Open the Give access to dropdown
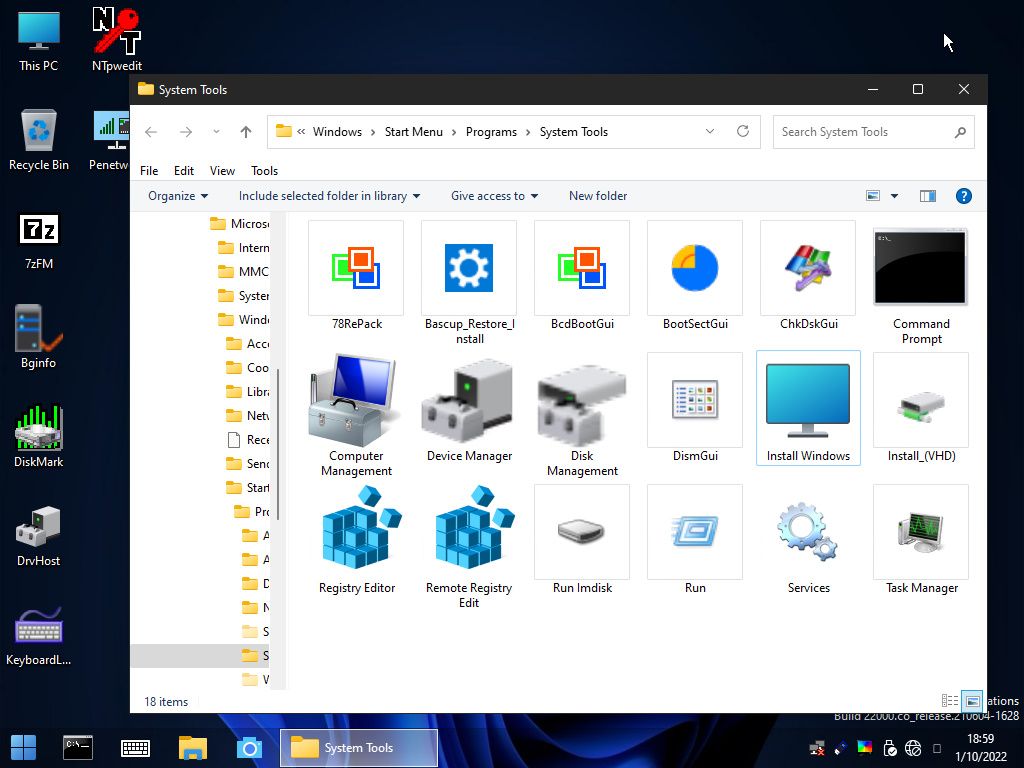The width and height of the screenshot is (1024, 768). [494, 196]
